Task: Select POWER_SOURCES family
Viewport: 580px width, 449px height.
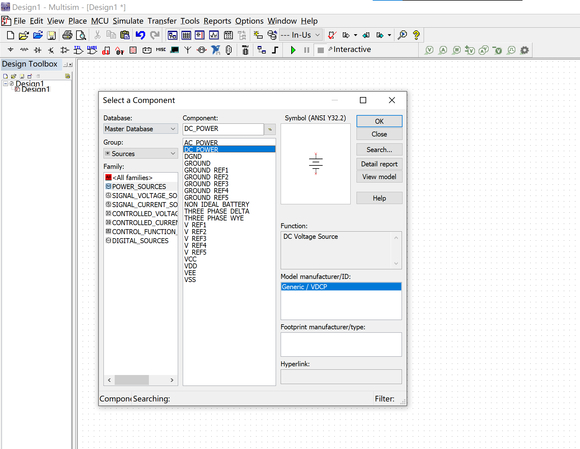Action: [141, 186]
